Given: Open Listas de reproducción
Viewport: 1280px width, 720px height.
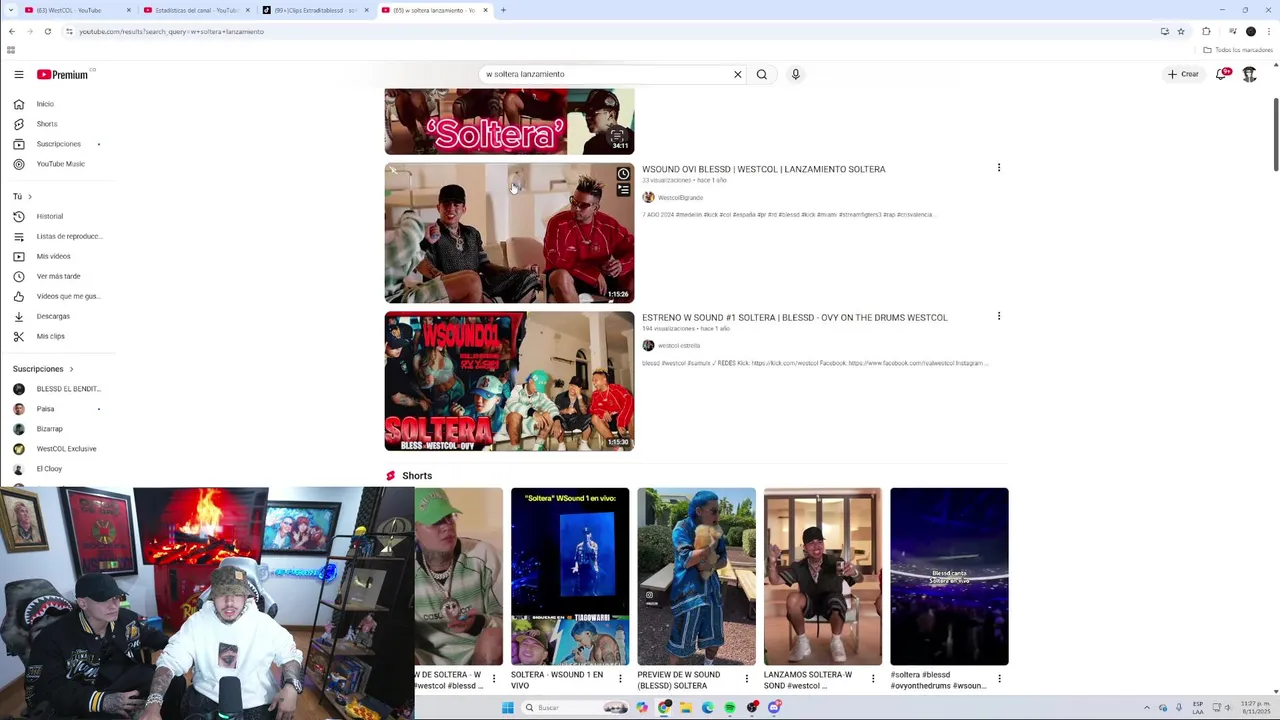Looking at the screenshot, I should pyautogui.click(x=57, y=236).
